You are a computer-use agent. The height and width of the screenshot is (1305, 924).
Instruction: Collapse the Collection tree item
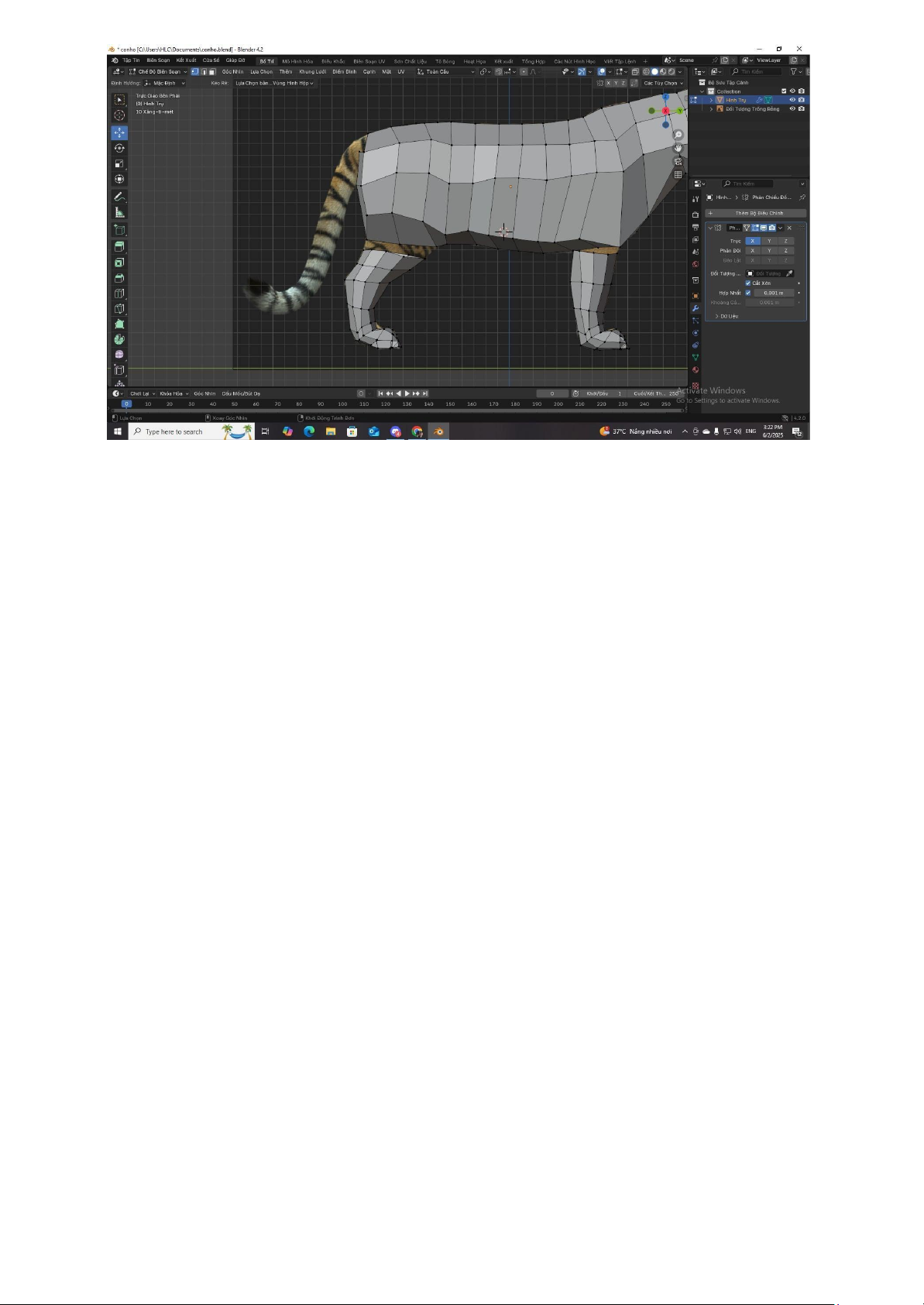[702, 91]
